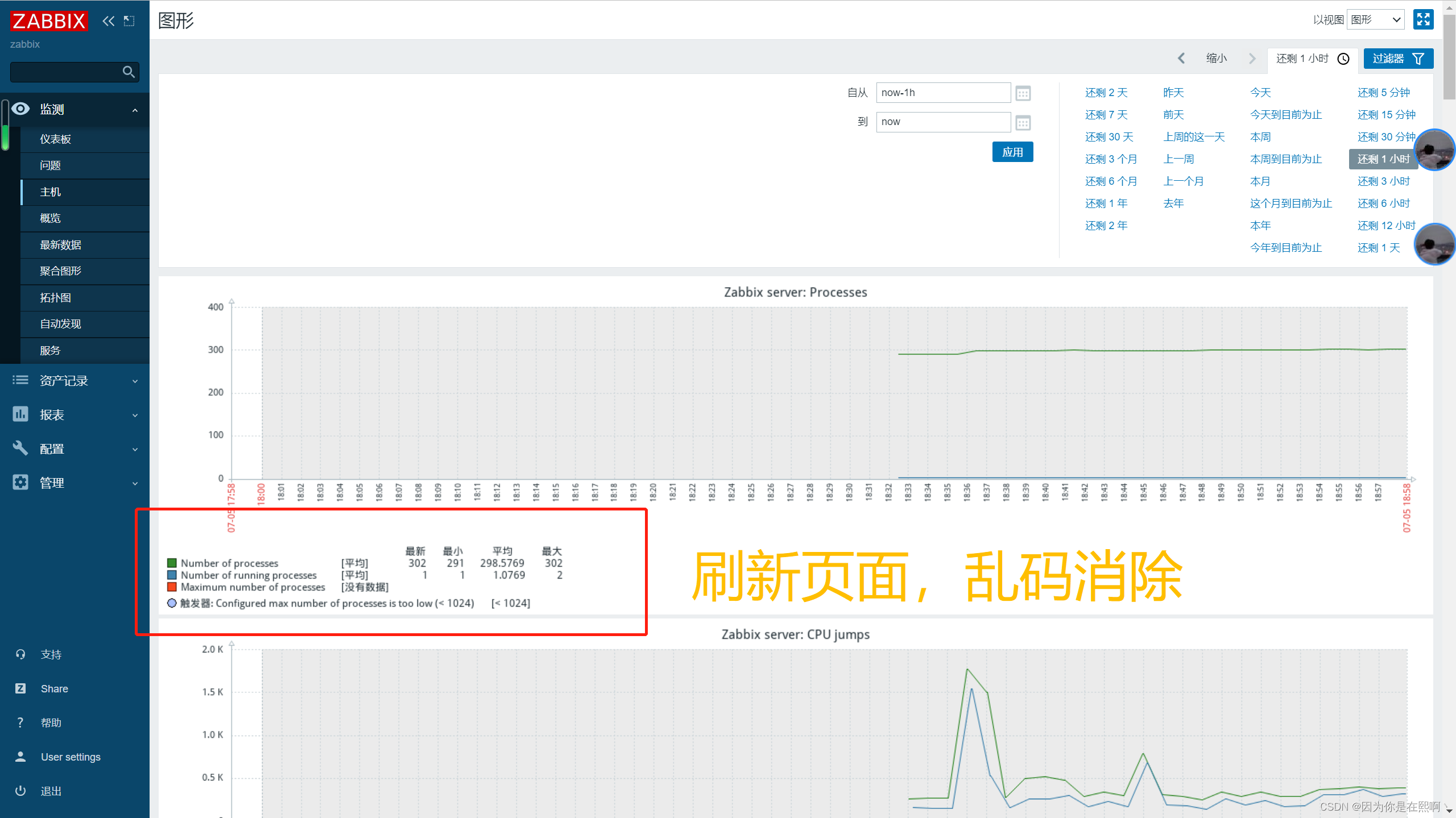
Task: Collapse the sidebar with double-chevron icon
Action: click(x=108, y=22)
